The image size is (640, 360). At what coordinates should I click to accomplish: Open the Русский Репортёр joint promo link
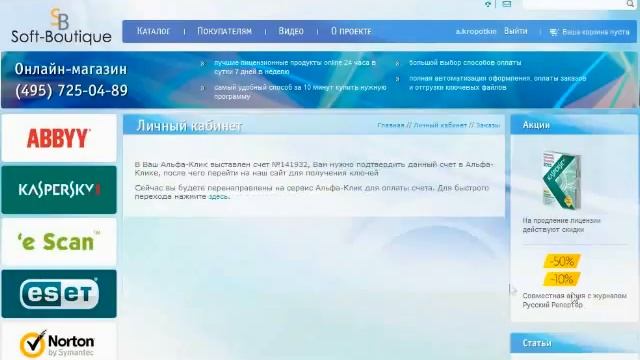[x=574, y=300]
